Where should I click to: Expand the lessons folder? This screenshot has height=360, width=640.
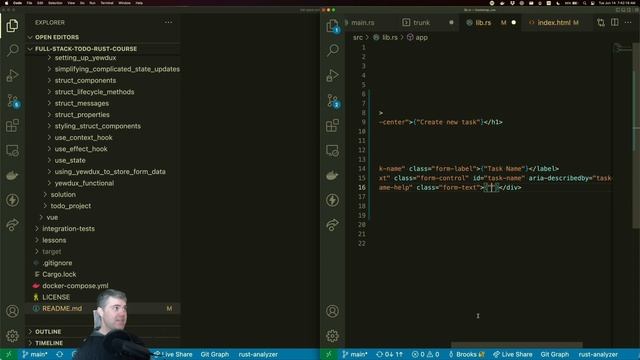[54, 240]
